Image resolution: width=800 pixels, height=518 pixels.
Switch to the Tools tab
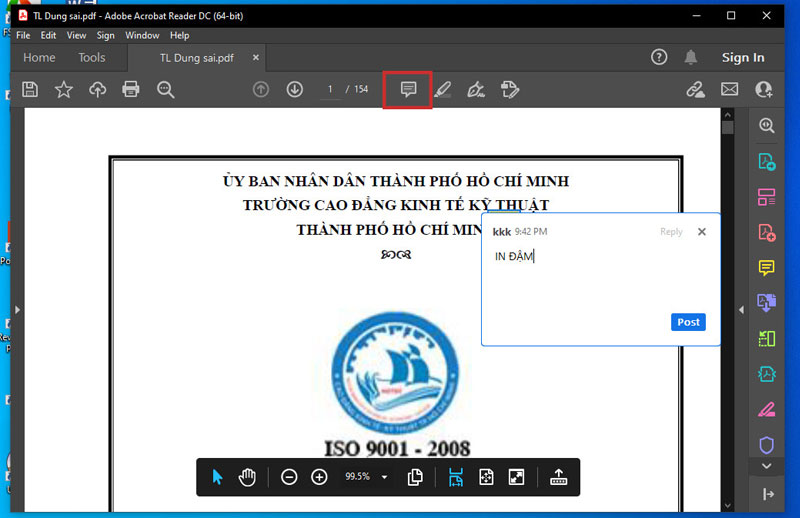[x=92, y=58]
